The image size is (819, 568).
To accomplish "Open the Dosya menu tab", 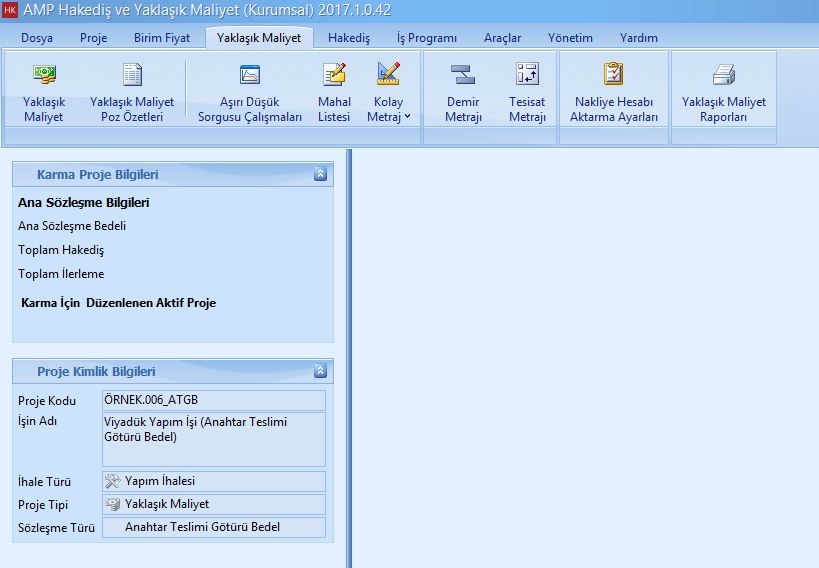I will tap(37, 38).
